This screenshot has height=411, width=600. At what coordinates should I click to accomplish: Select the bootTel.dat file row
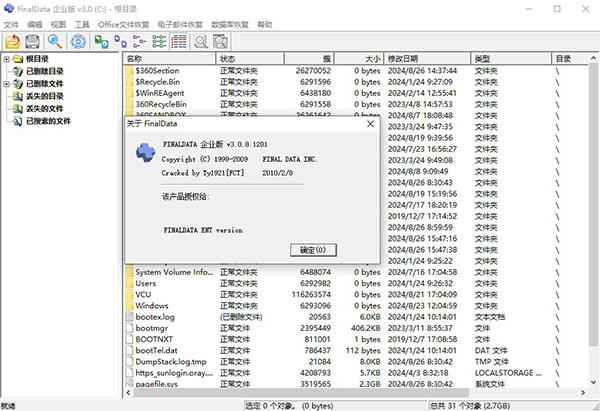pos(356,350)
